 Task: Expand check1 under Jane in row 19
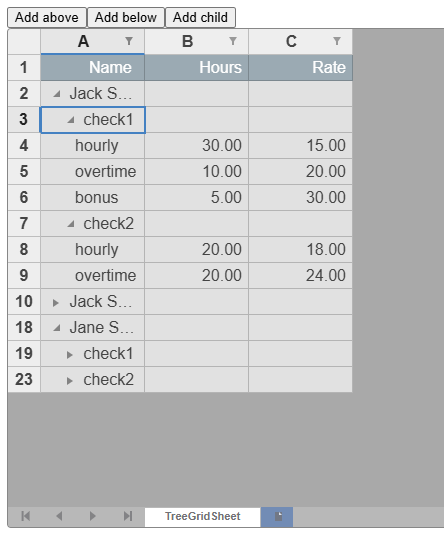tap(70, 355)
